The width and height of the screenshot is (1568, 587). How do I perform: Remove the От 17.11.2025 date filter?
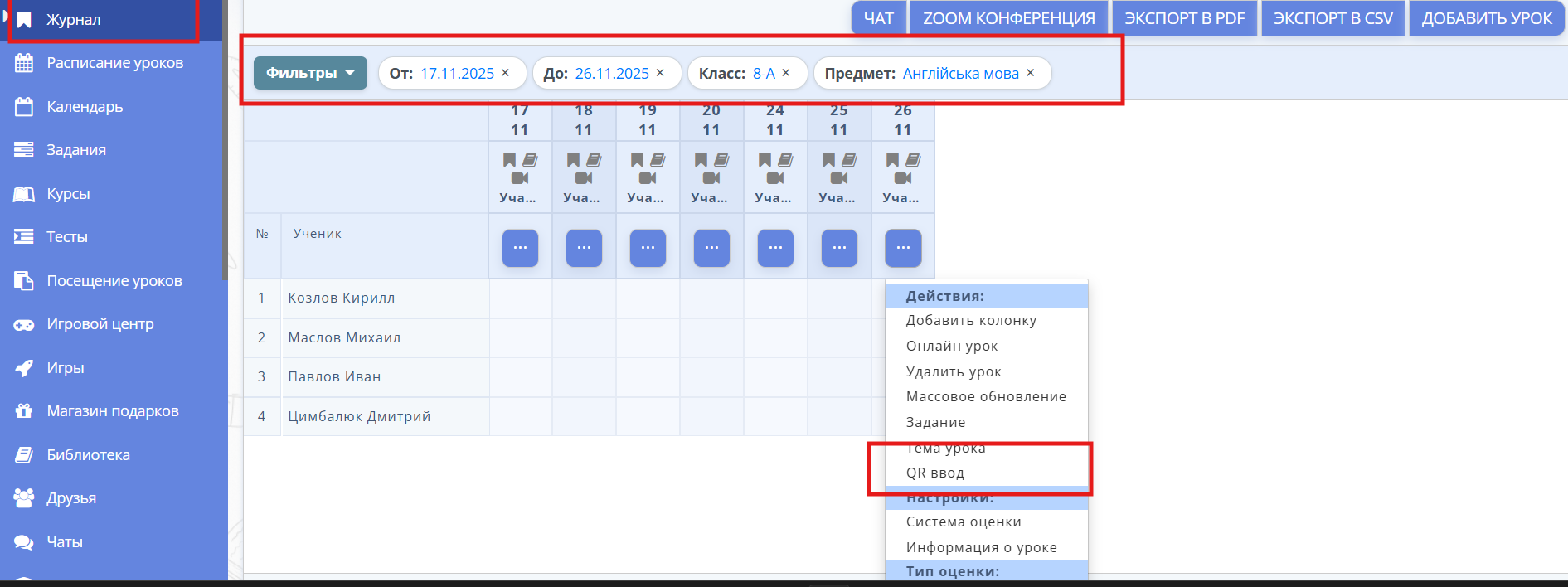pyautogui.click(x=505, y=73)
